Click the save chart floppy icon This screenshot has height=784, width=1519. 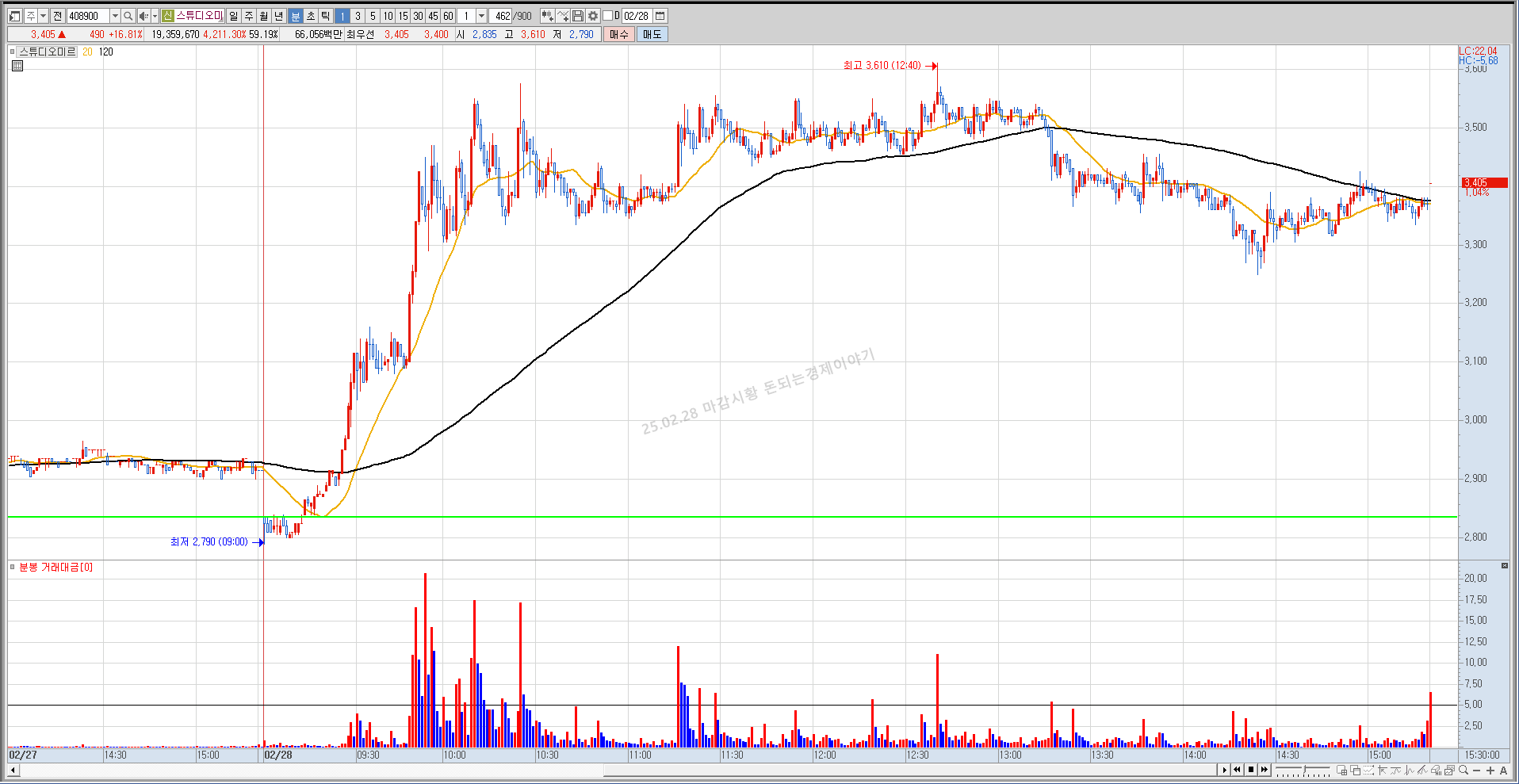click(578, 16)
